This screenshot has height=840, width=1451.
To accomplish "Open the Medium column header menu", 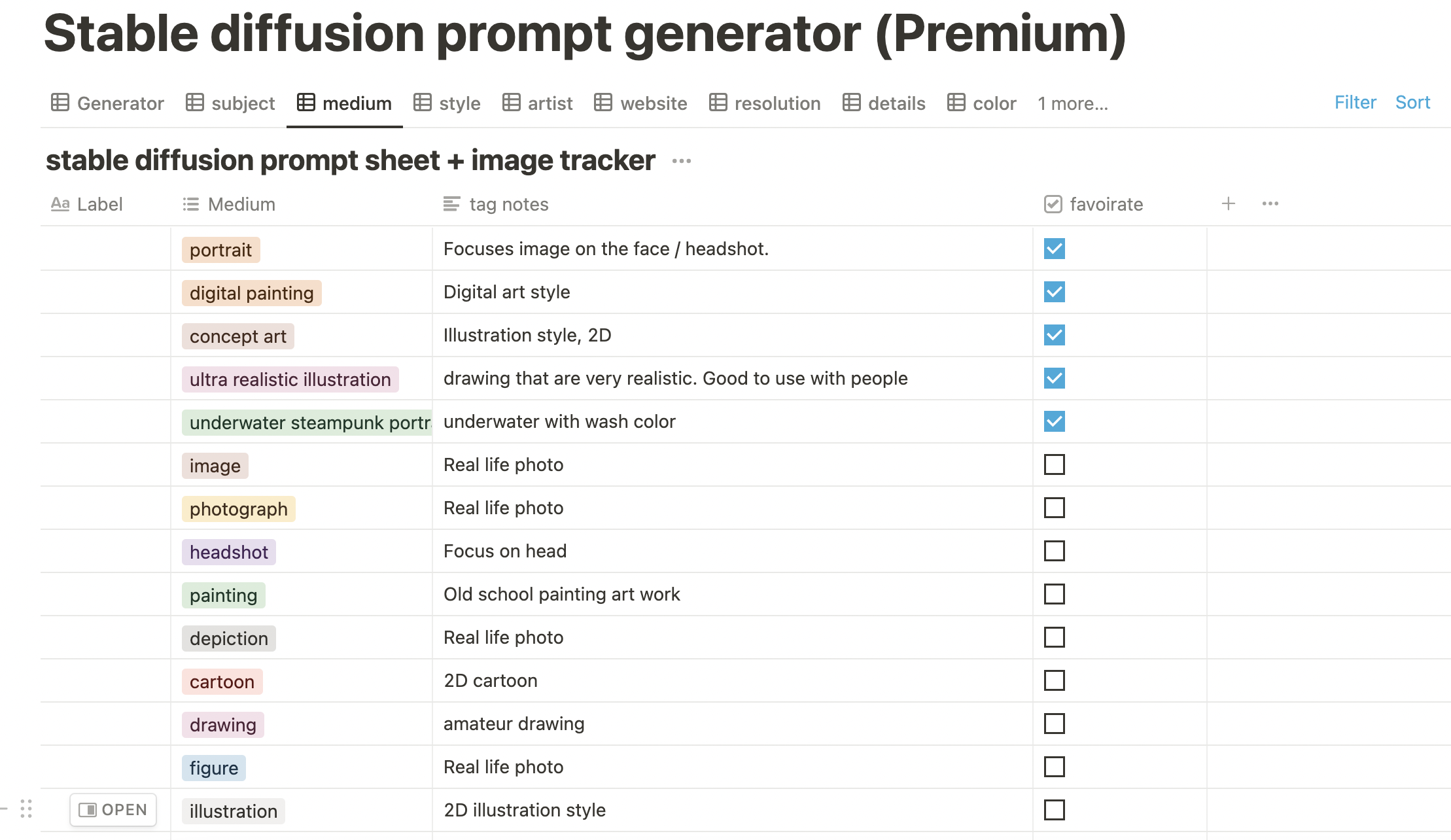I will (241, 203).
